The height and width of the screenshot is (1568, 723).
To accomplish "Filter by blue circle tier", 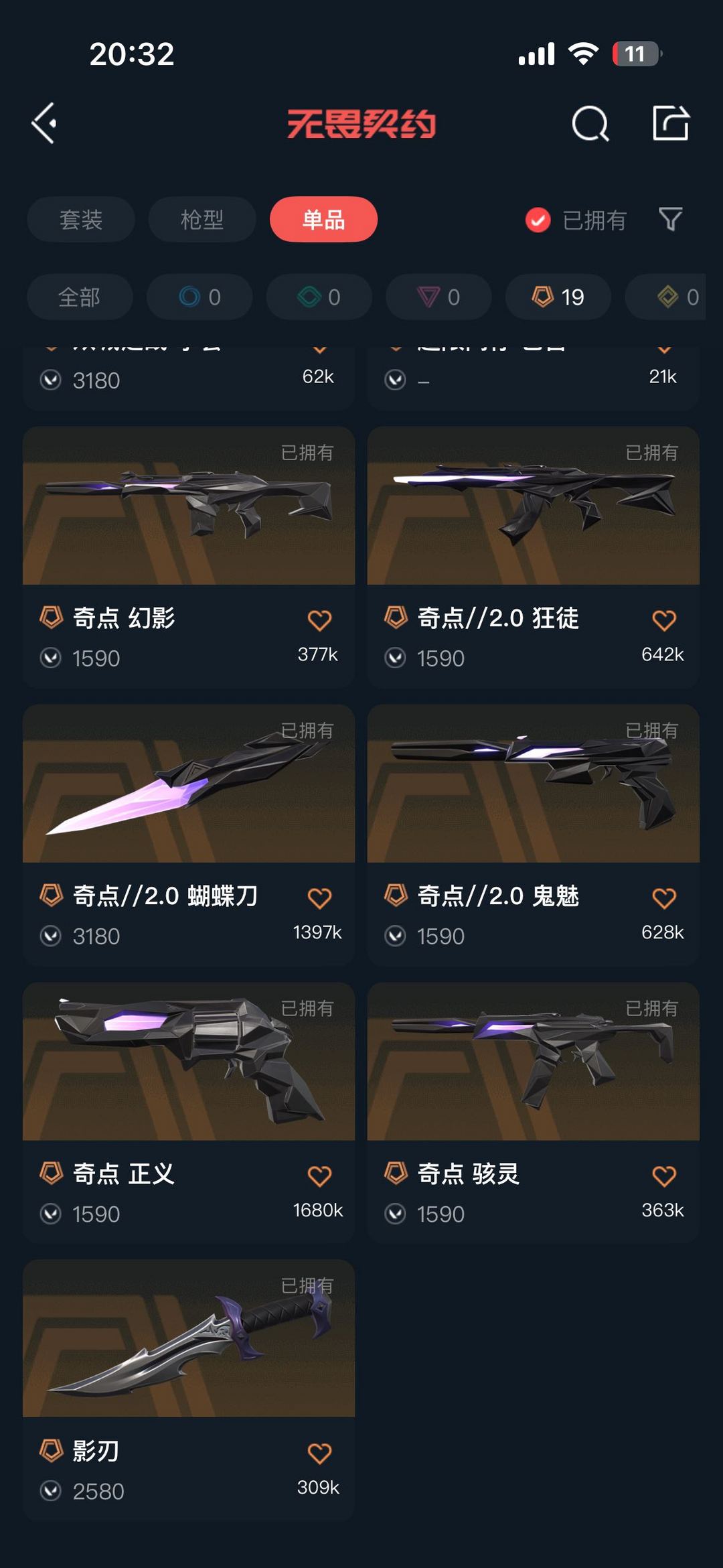I will coord(199,297).
